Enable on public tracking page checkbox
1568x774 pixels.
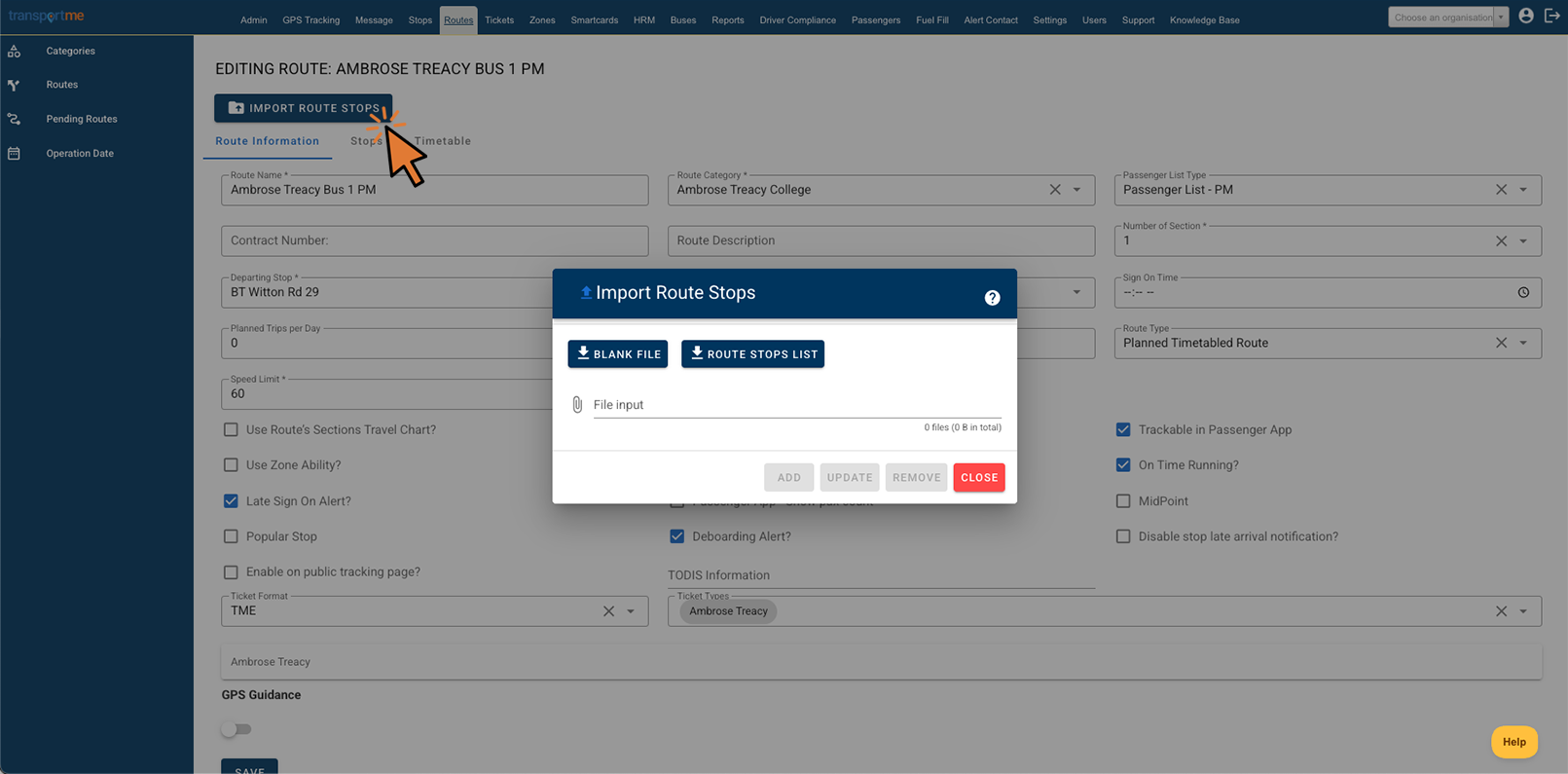[x=231, y=572]
